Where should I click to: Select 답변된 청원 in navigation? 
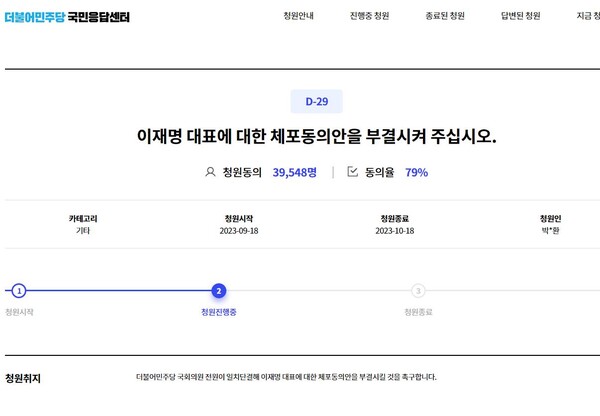pos(520,17)
